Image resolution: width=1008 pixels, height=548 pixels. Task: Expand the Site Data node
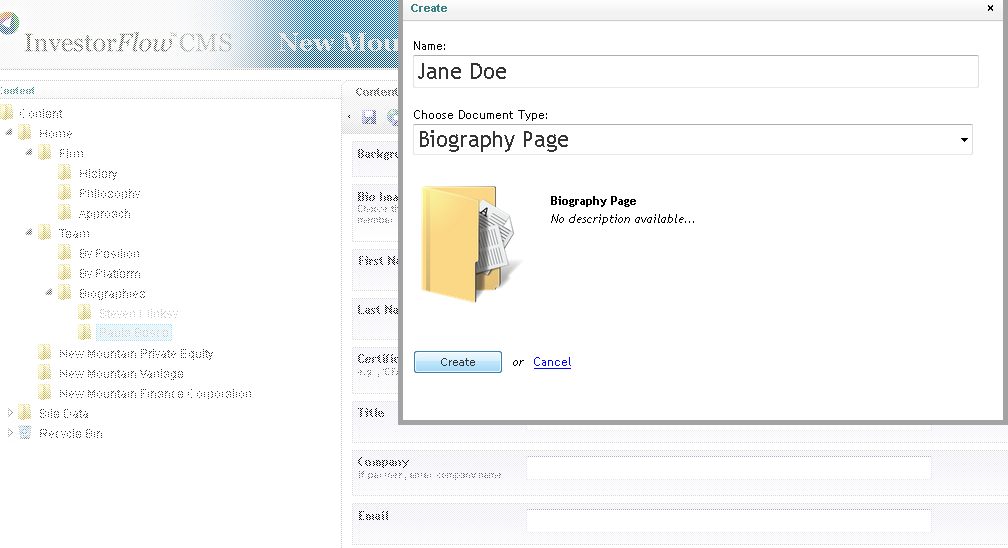[10, 413]
